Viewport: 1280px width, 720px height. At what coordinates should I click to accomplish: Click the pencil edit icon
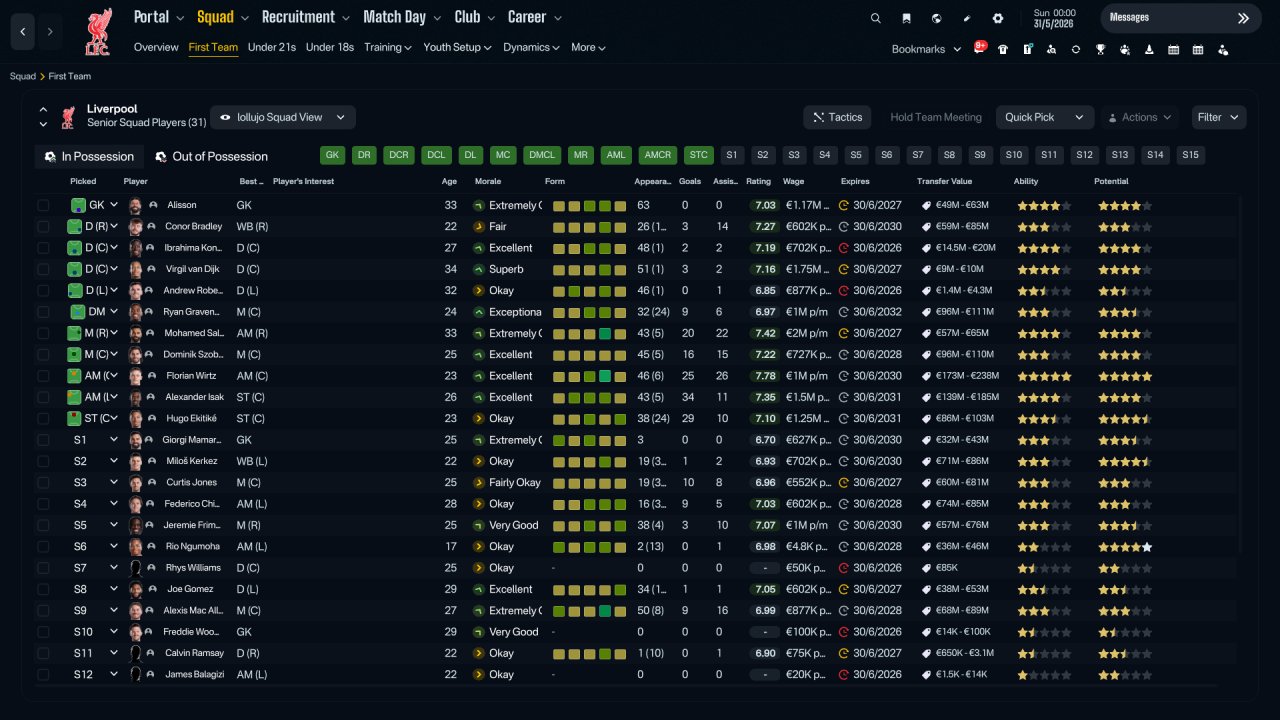pyautogui.click(x=967, y=18)
